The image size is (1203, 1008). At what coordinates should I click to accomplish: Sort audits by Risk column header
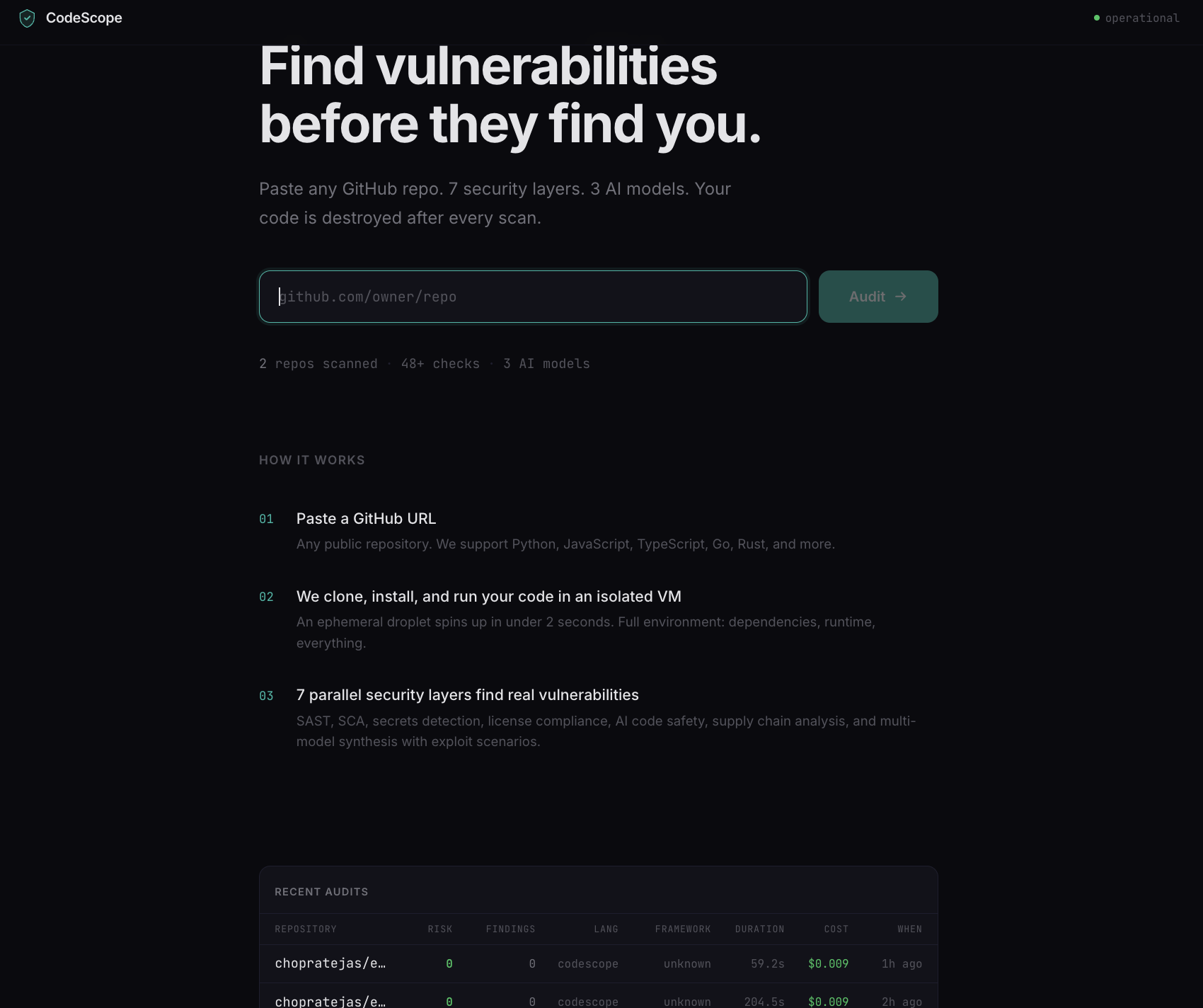click(440, 929)
